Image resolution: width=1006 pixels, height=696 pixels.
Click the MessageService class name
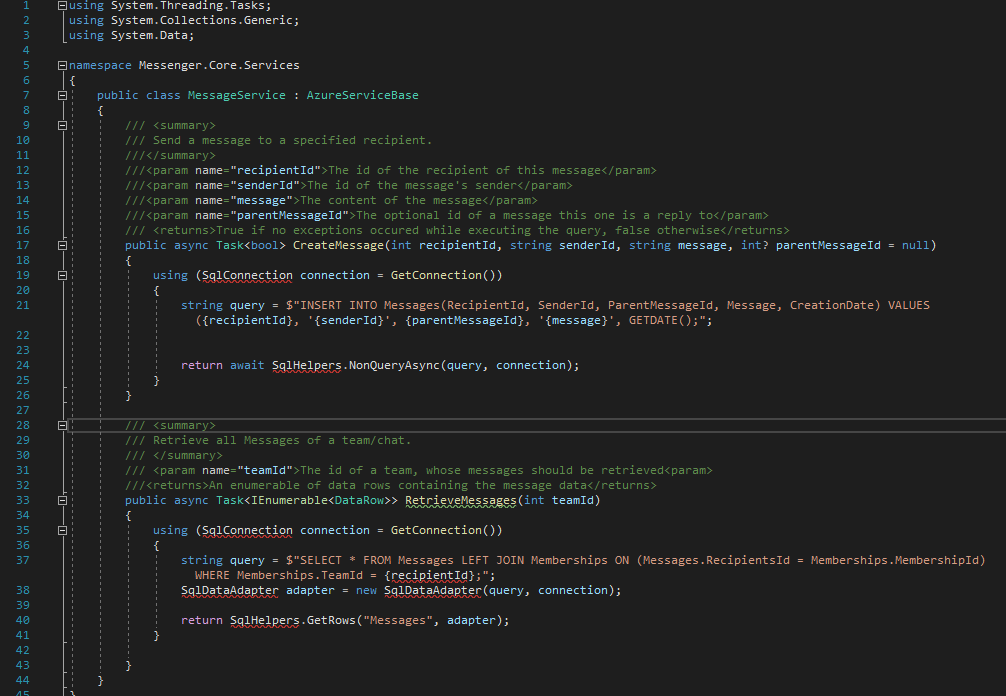coord(237,95)
